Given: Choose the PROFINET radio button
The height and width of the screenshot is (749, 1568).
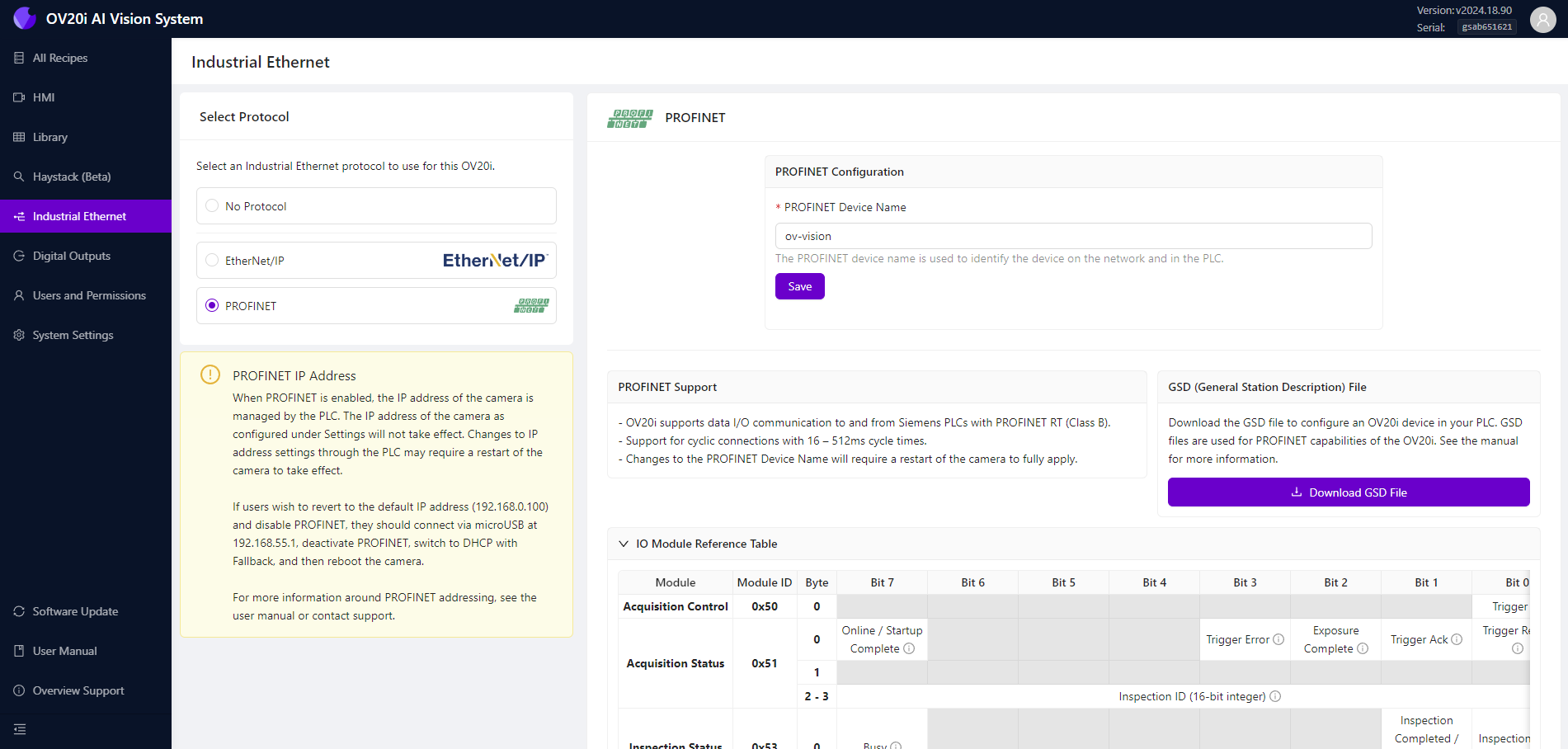Looking at the screenshot, I should coord(212,306).
